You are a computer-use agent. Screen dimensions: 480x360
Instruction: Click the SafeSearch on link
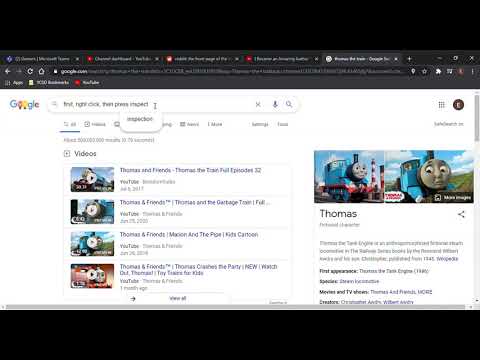coord(448,124)
